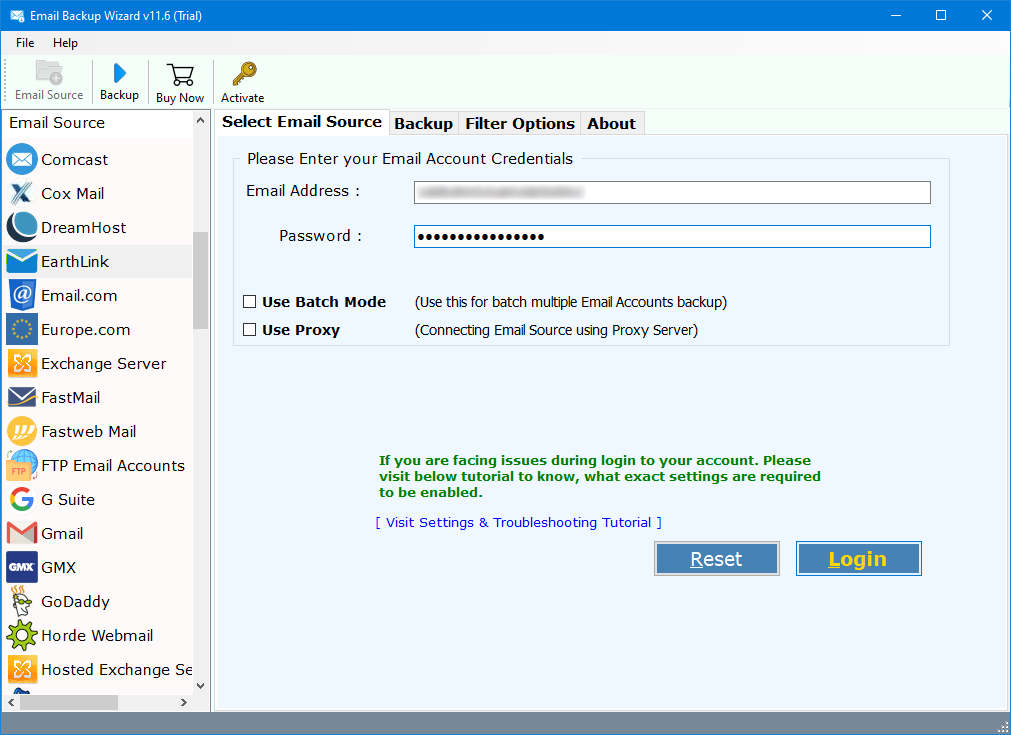Choose Fastweb Mail label in list
Screen dimensions: 1011x735
coord(89,432)
